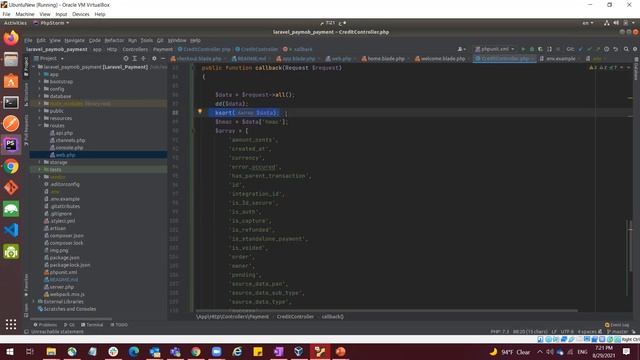640x360 pixels.
Task: Click Expand All icon in Project panel
Action: (135, 58)
